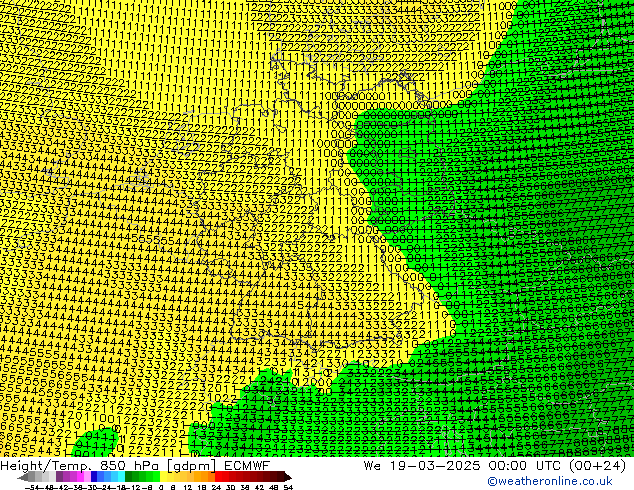Image resolution: width=634 pixels, height=490 pixels.
Task: Click the 'Height/Temp. 850 hPa [gdpm] ECMWF' title
Action: point(135,466)
